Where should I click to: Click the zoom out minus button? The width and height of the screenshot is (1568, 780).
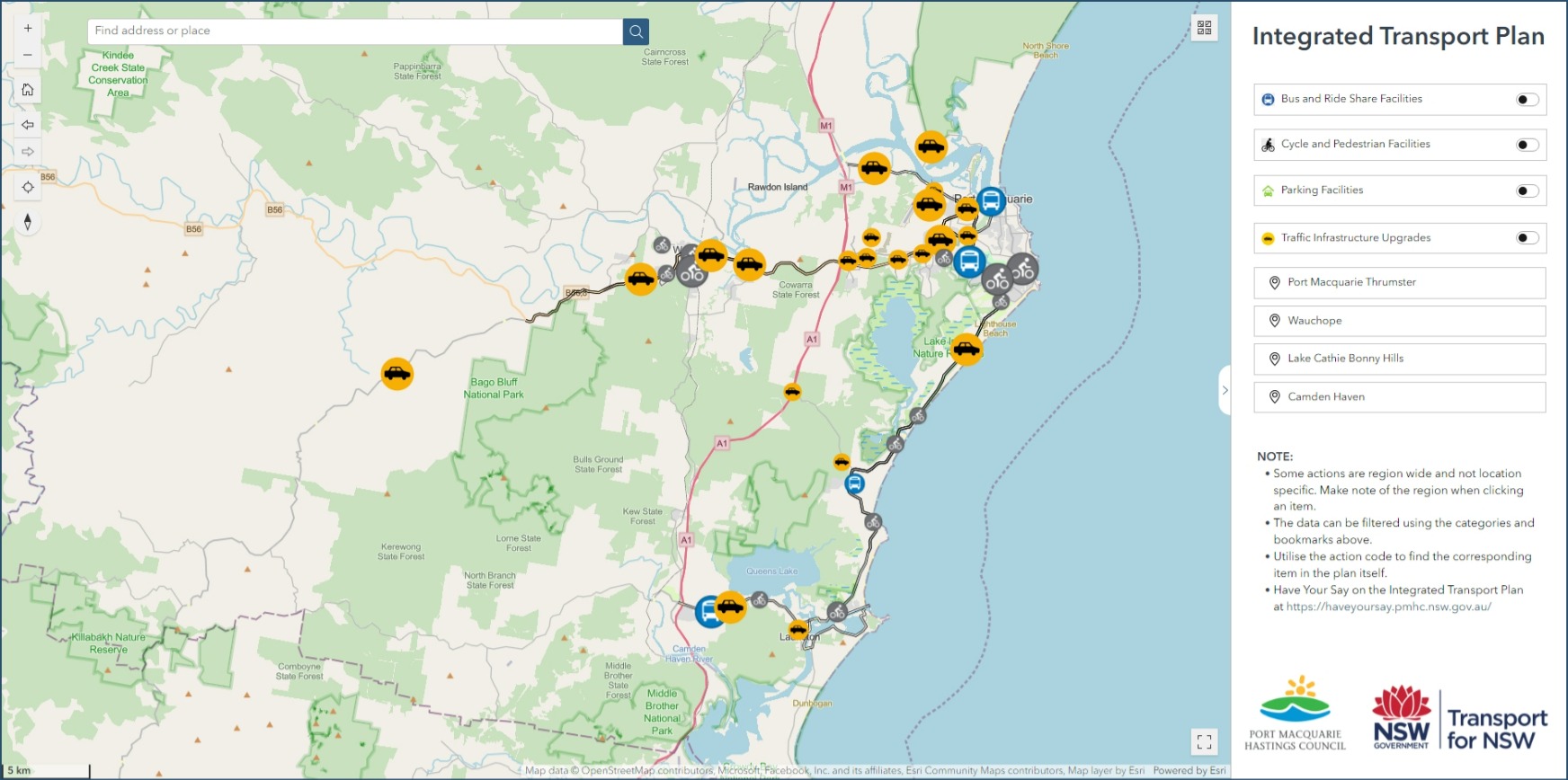[28, 55]
